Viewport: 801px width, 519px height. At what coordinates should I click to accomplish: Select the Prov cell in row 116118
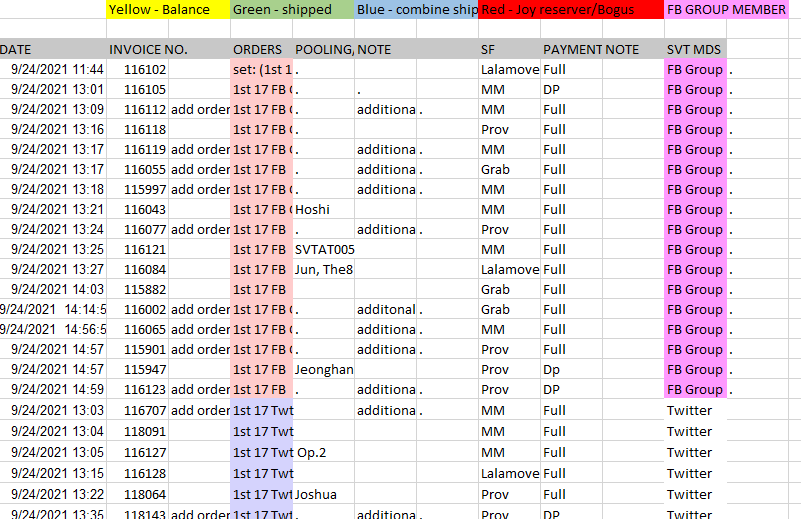(509, 129)
